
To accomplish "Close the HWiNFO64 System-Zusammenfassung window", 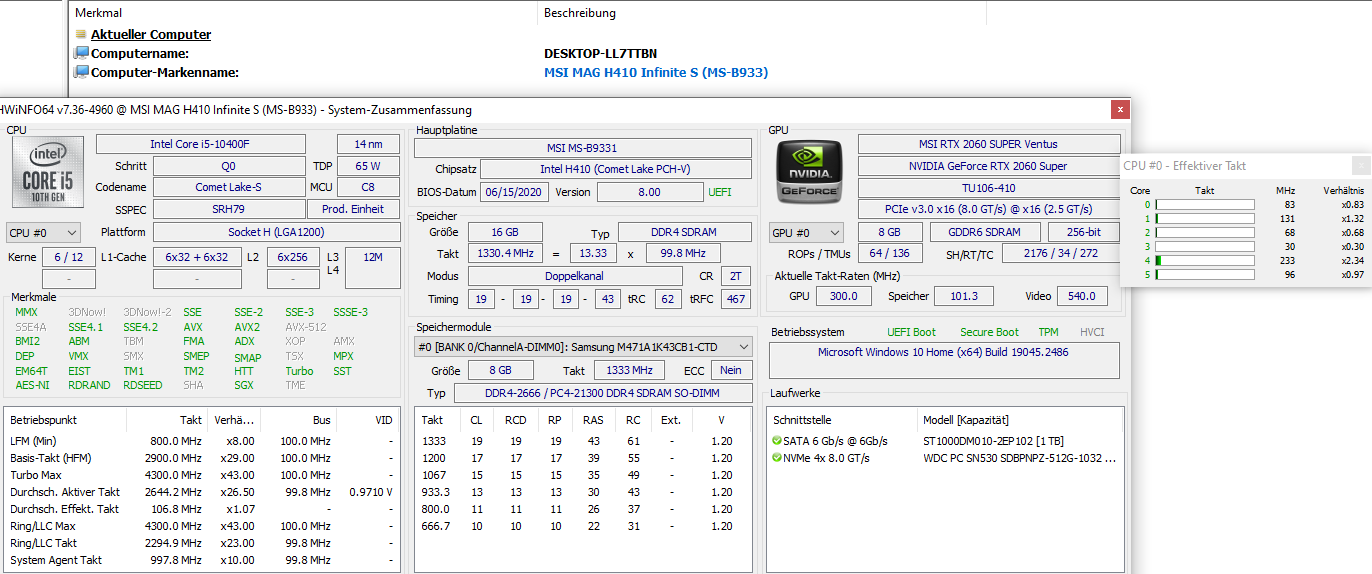I will pos(1121,109).
